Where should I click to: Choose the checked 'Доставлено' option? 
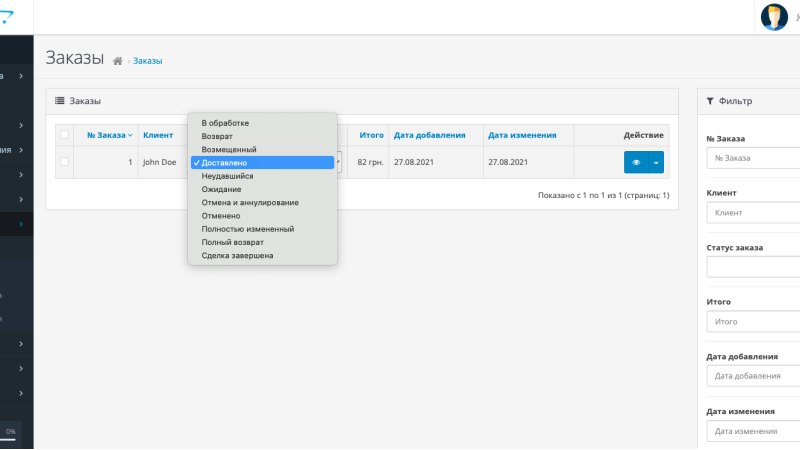click(262, 163)
